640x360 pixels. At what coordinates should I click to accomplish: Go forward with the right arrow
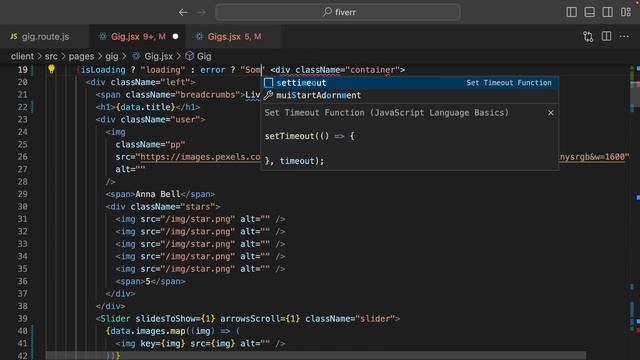point(201,12)
